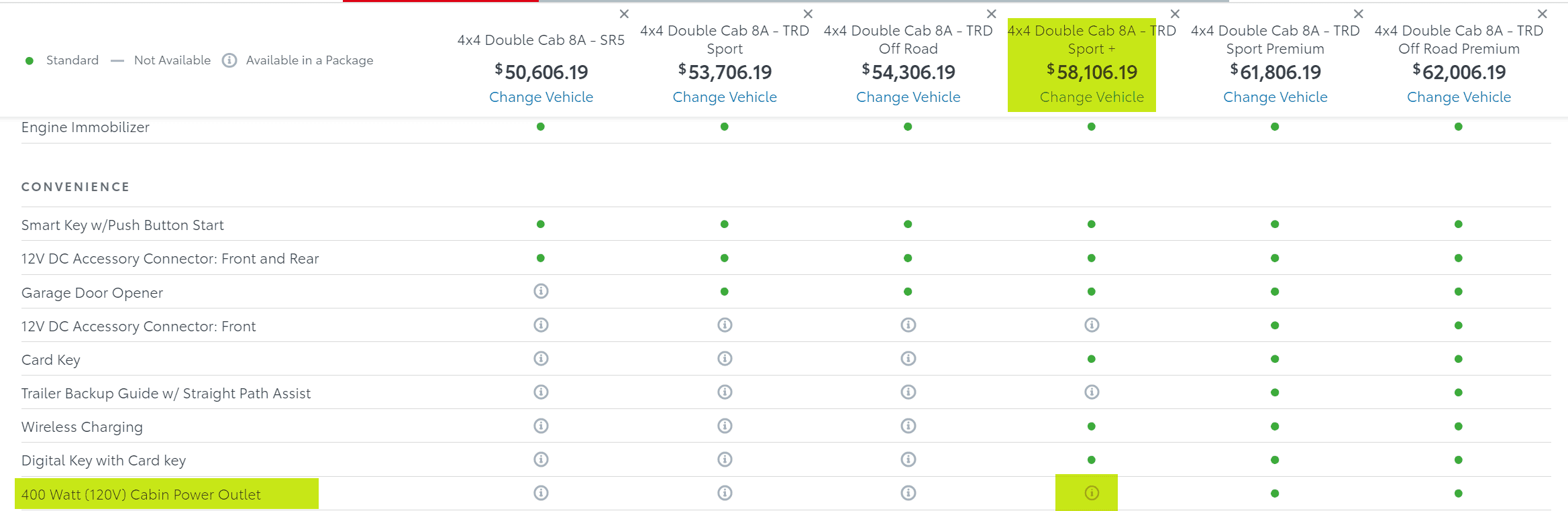View Wireless Charging package info for TRD Off Road
This screenshot has height=511, width=1568.
[x=908, y=426]
